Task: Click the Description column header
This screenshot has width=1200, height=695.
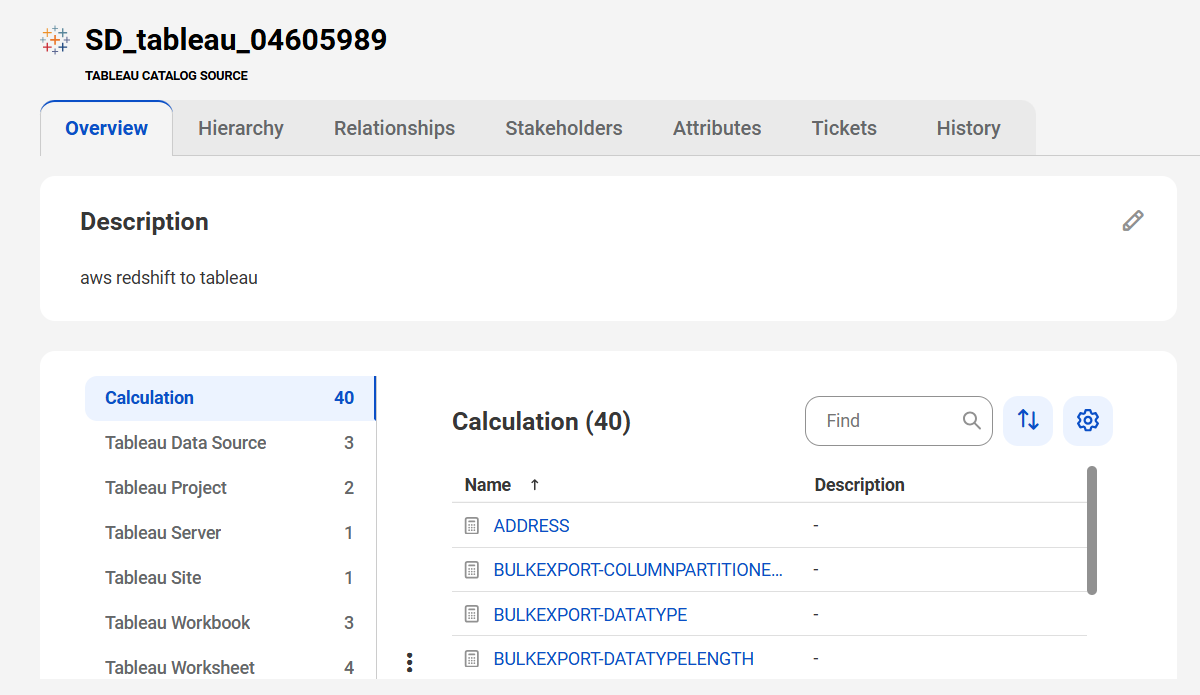Action: pos(860,485)
